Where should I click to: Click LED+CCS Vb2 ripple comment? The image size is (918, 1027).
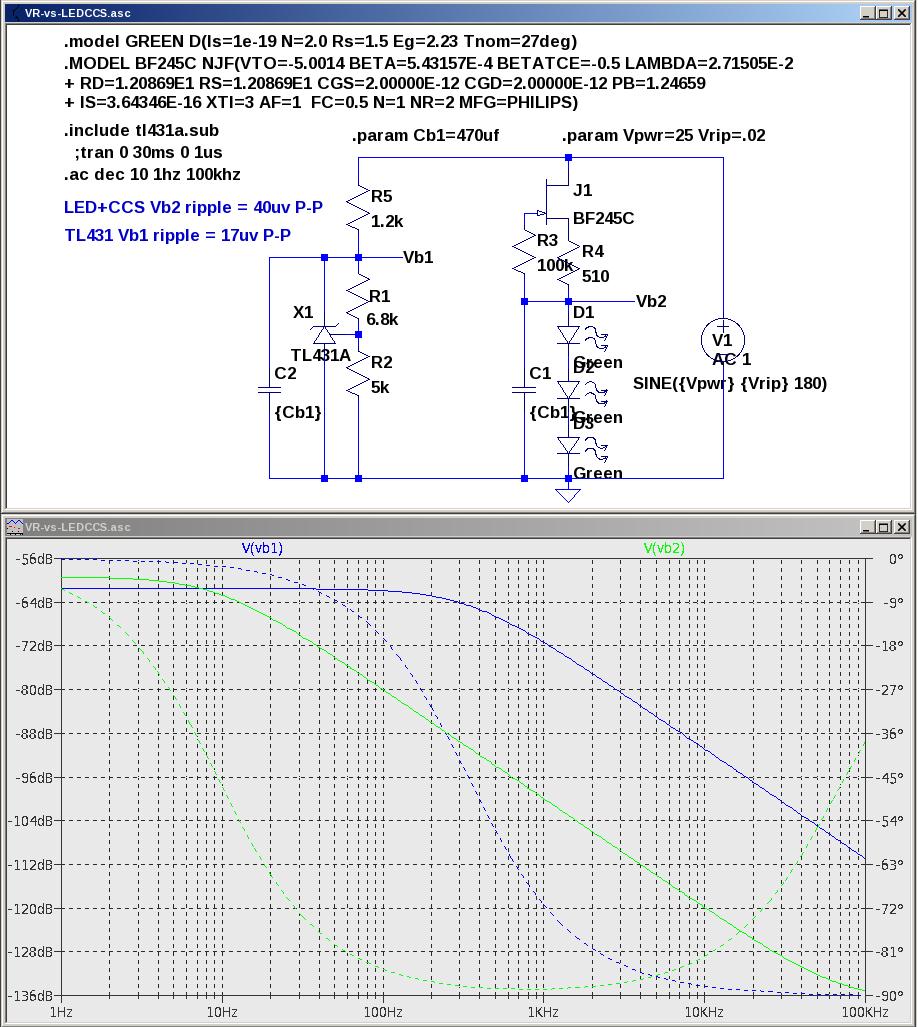[x=193, y=208]
